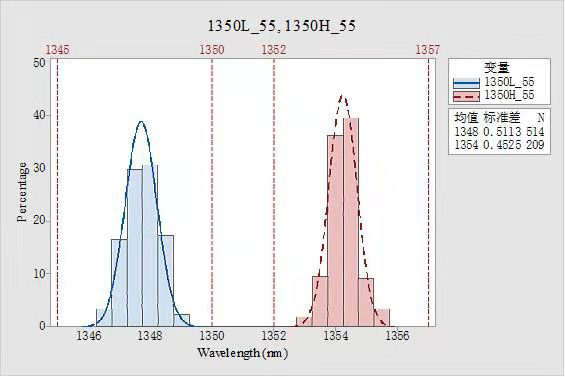Select the tallest blue histogram bar
Viewport: 565px width, 377px height.
[150, 246]
